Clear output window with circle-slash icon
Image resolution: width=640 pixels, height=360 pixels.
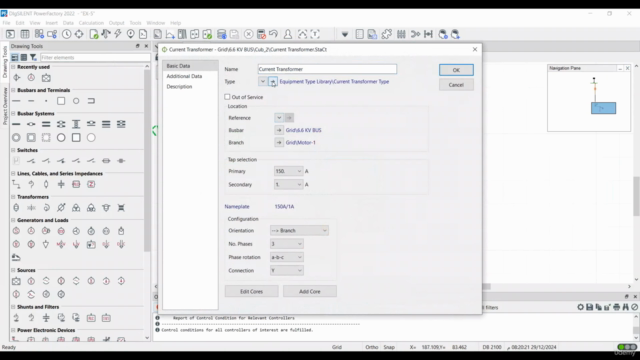(x=634, y=307)
